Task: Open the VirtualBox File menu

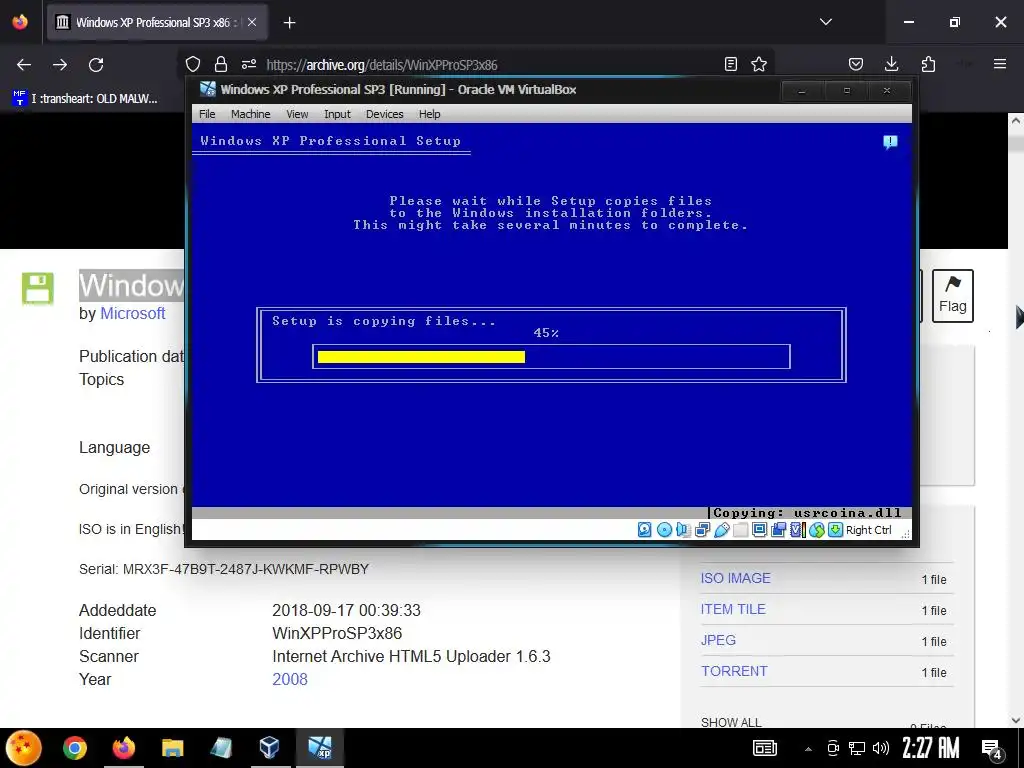Action: tap(207, 114)
